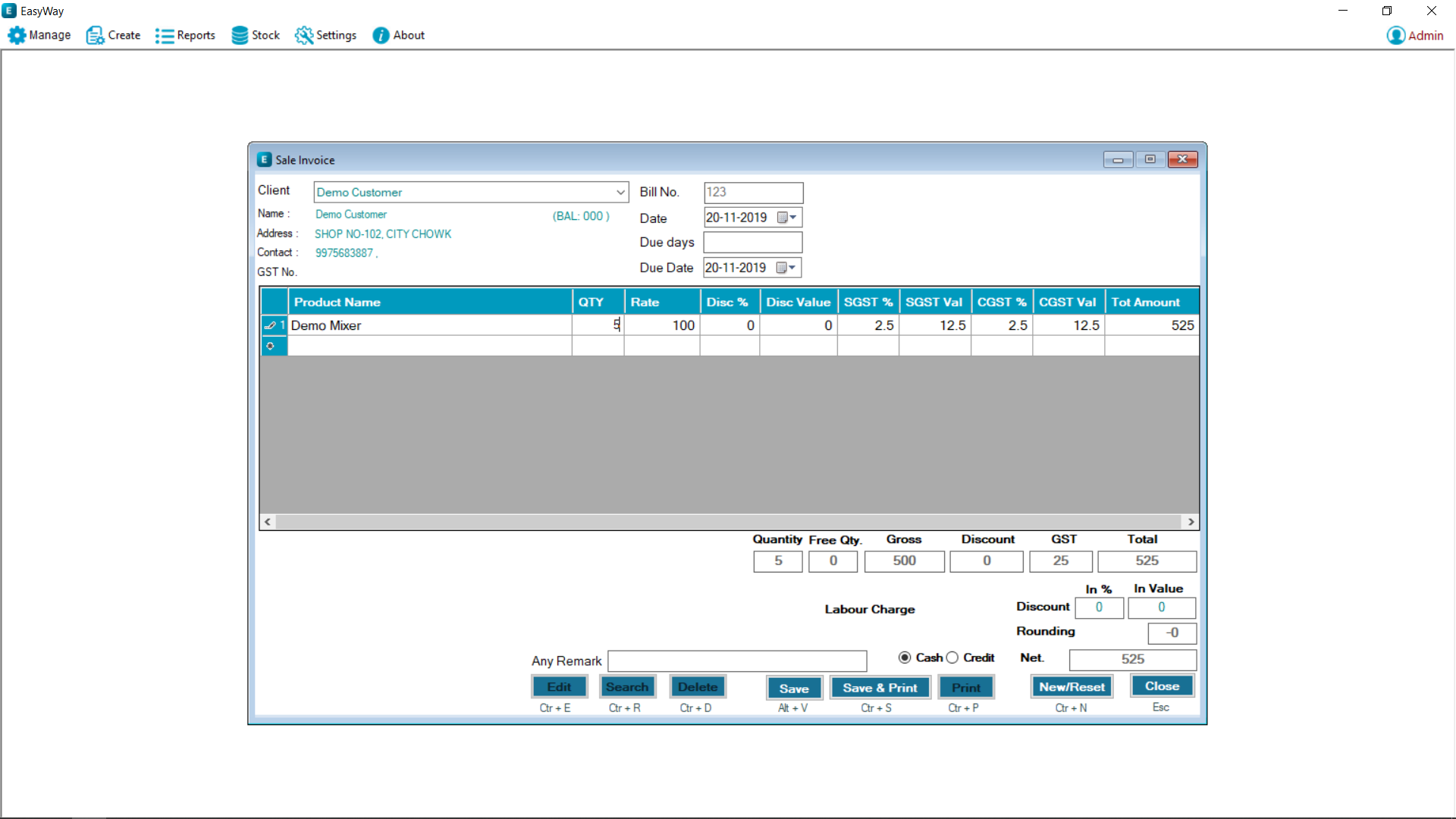This screenshot has height=819, width=1456.
Task: Click the New/Reset button
Action: pyautogui.click(x=1072, y=687)
